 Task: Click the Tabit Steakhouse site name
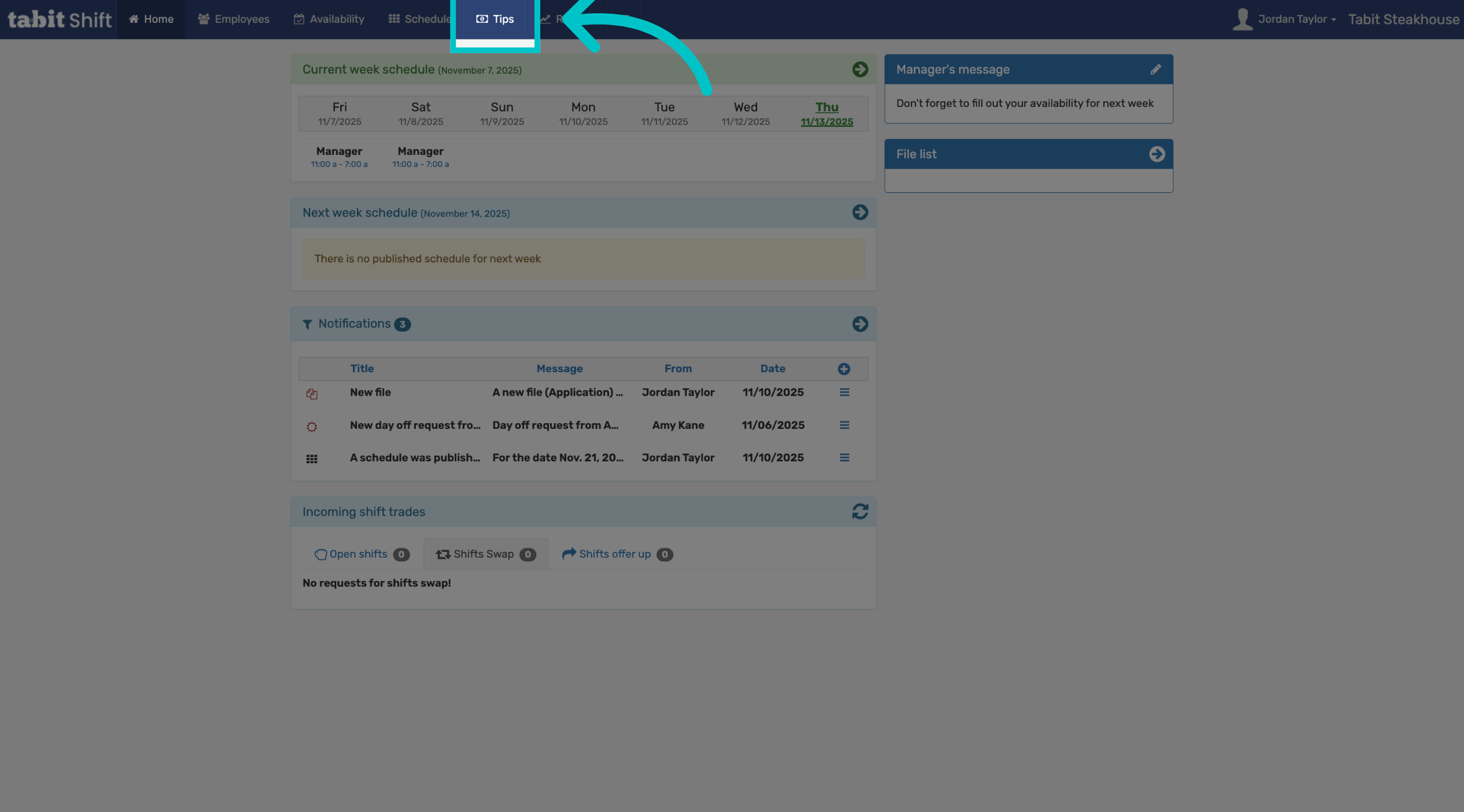click(1403, 19)
